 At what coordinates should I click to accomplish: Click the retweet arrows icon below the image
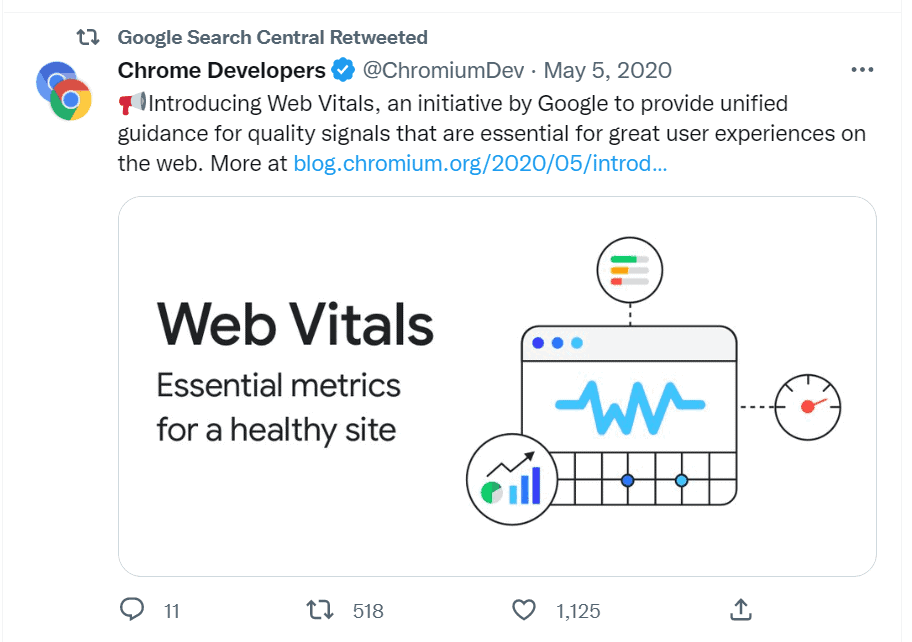[x=320, y=610]
